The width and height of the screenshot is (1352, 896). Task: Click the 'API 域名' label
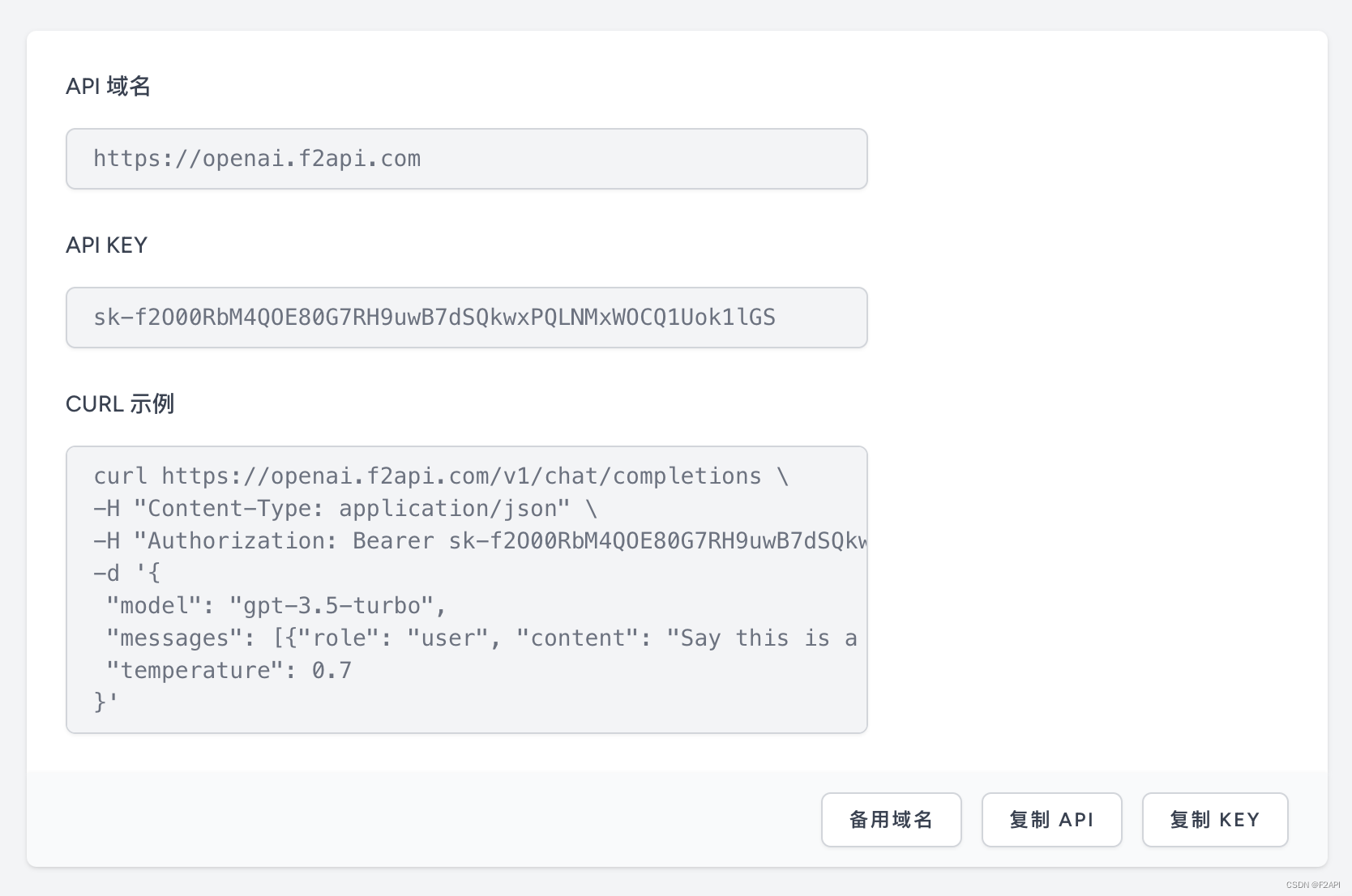(108, 86)
